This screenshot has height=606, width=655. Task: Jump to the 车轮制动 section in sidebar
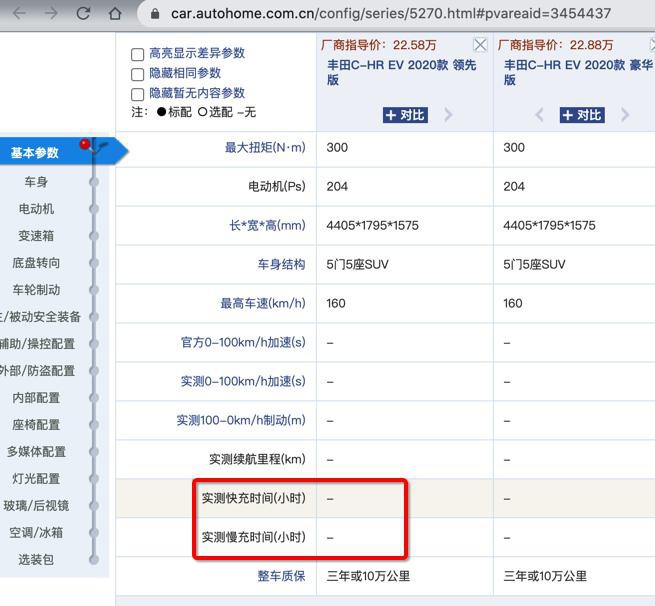point(36,289)
